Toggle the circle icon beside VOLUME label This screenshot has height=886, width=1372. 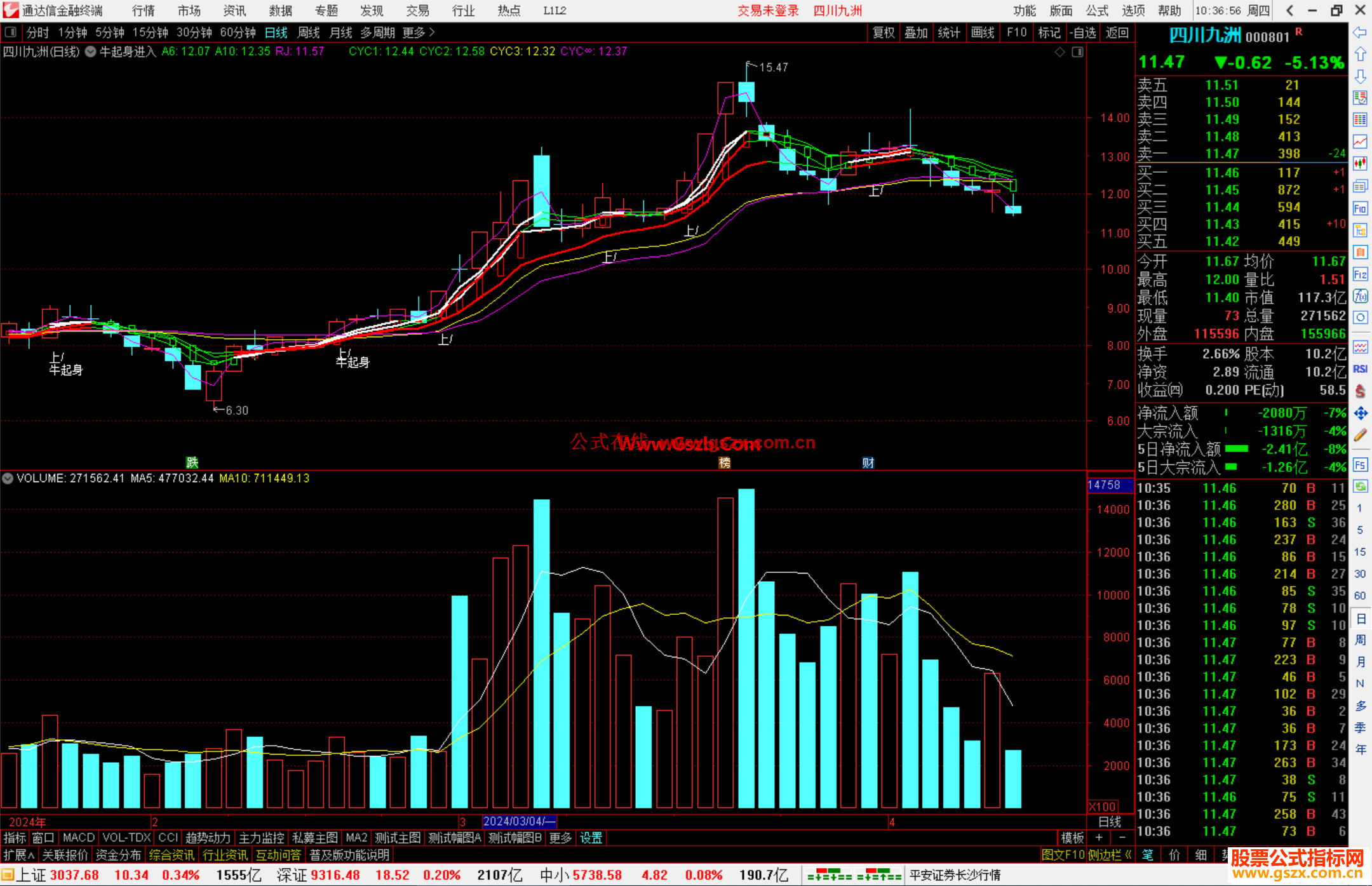pyautogui.click(x=8, y=478)
